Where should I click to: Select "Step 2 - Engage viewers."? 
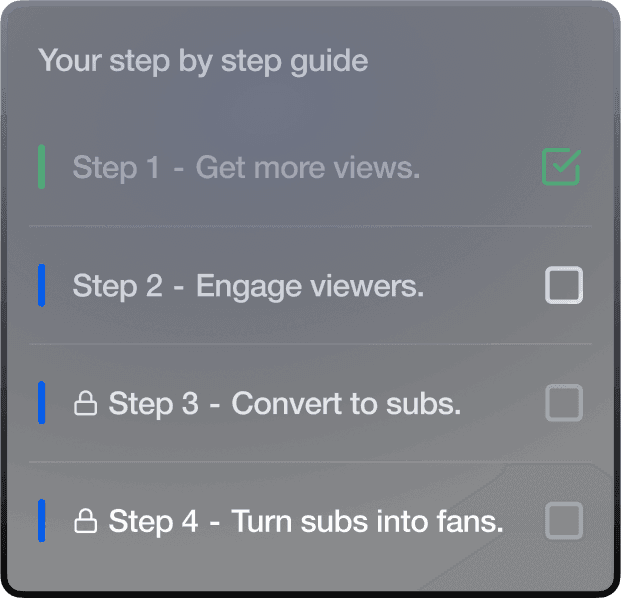pyautogui.click(x=248, y=286)
